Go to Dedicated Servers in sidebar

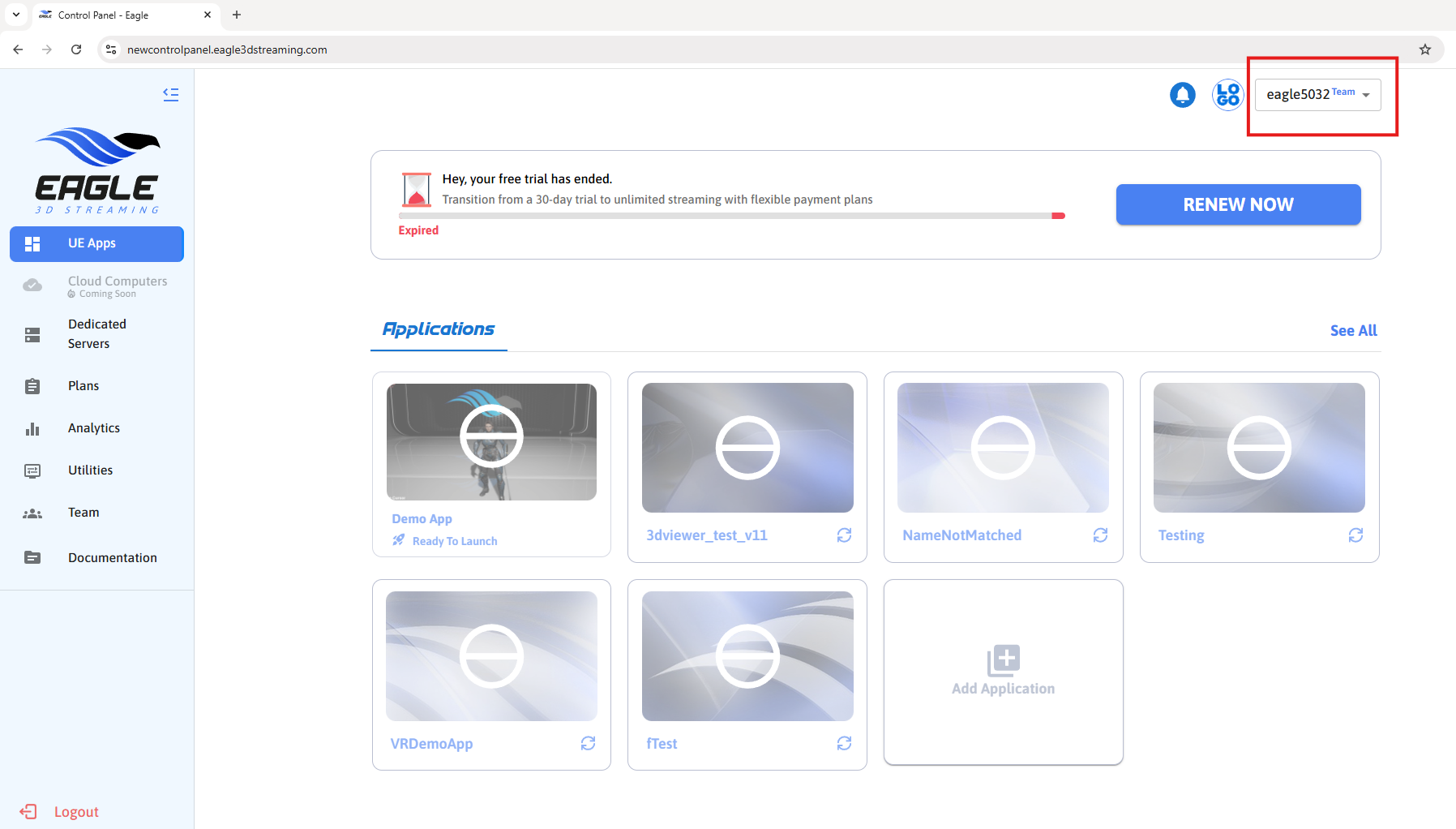96,333
